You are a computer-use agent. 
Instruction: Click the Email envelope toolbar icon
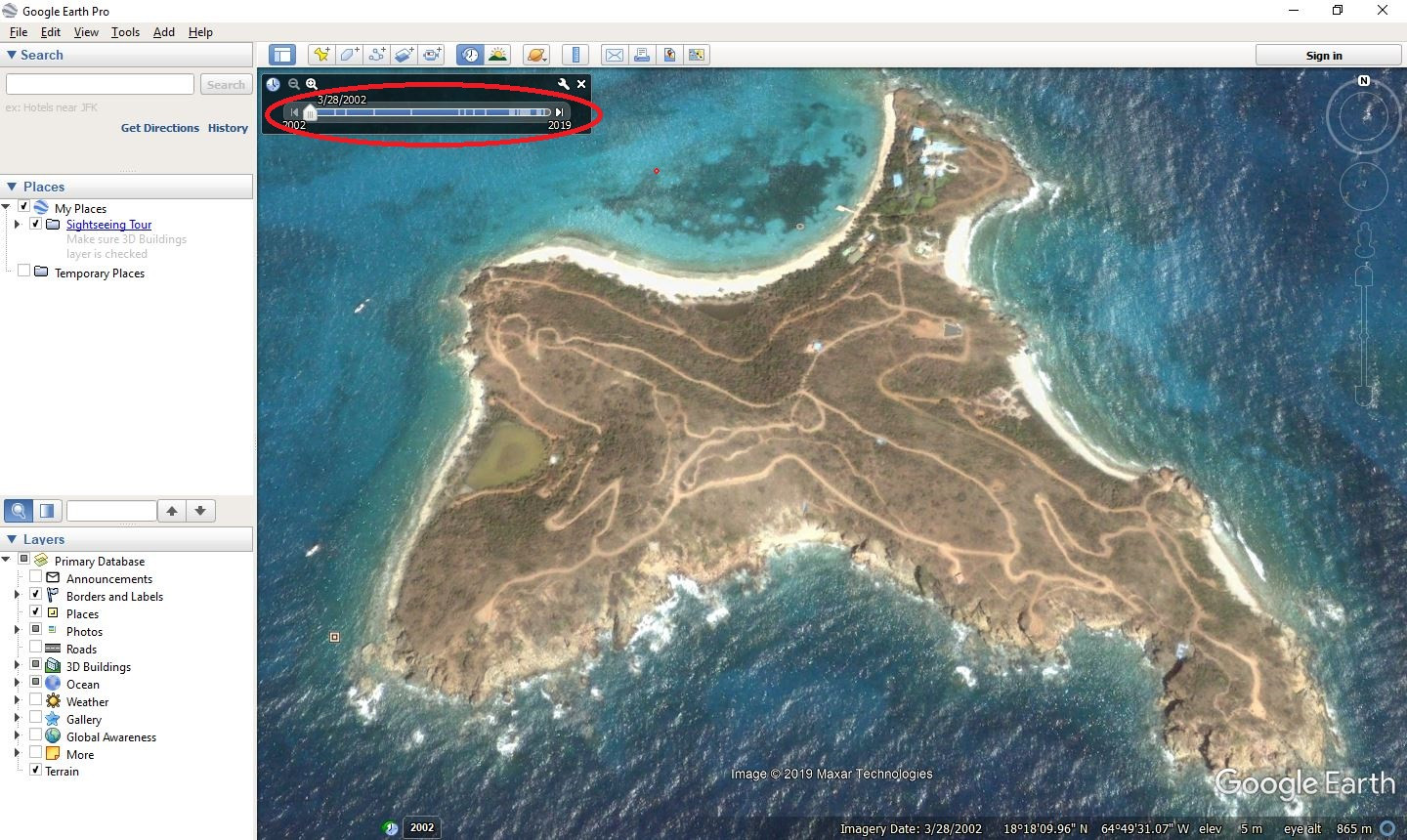point(614,56)
